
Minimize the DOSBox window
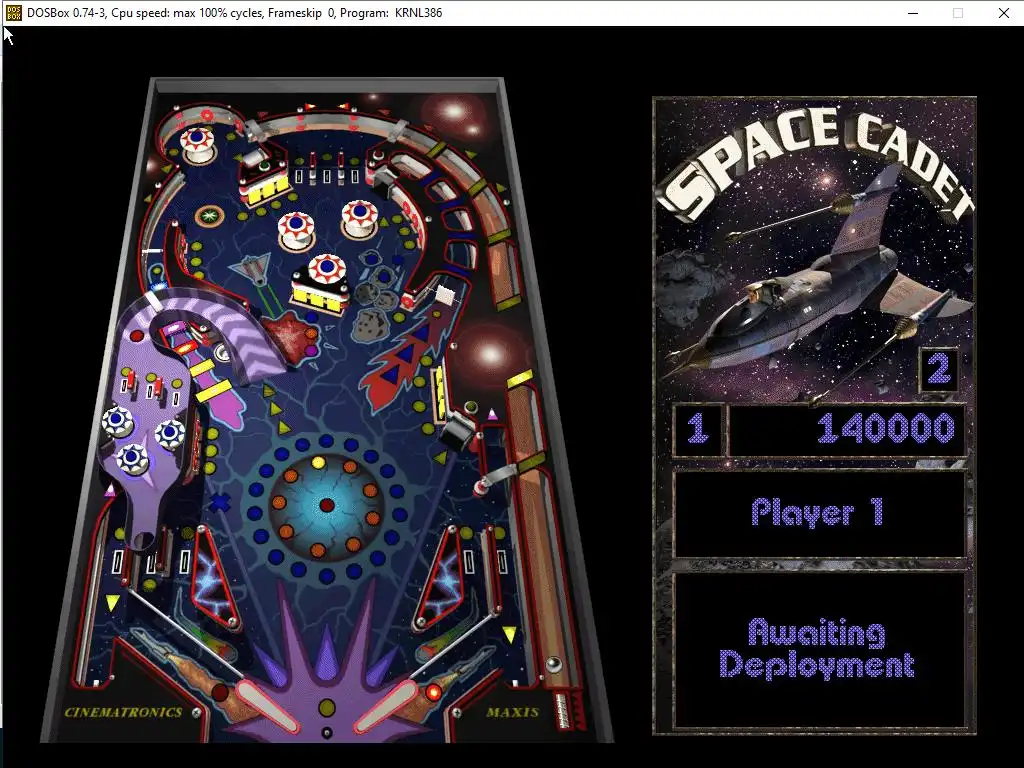[913, 12]
